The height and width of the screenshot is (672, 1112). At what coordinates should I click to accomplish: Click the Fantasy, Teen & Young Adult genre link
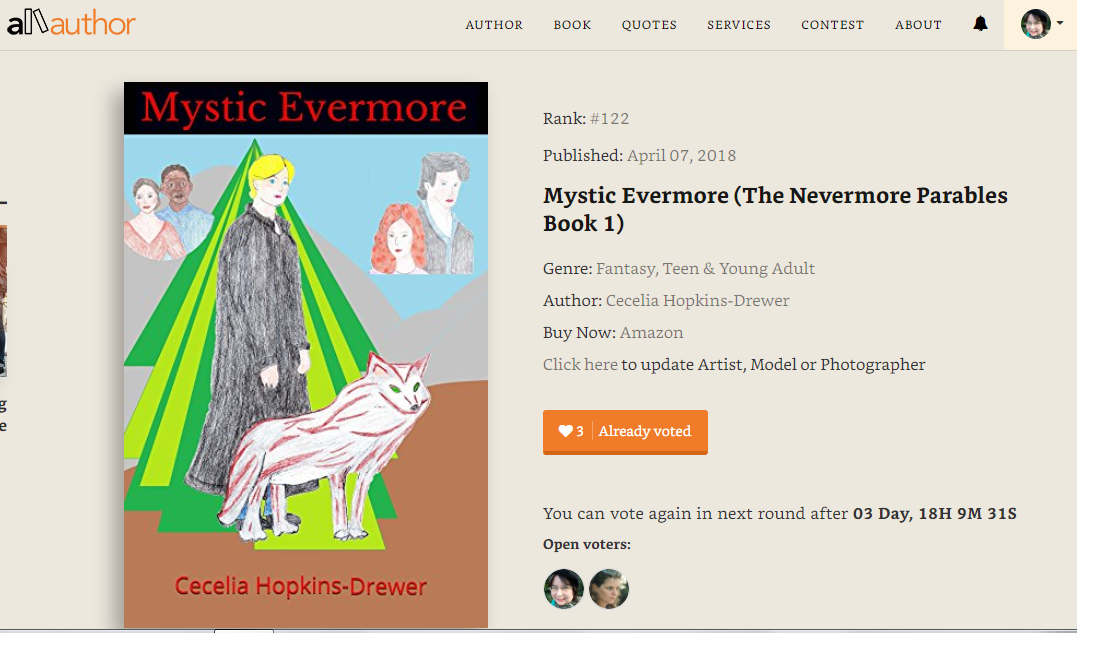point(706,269)
